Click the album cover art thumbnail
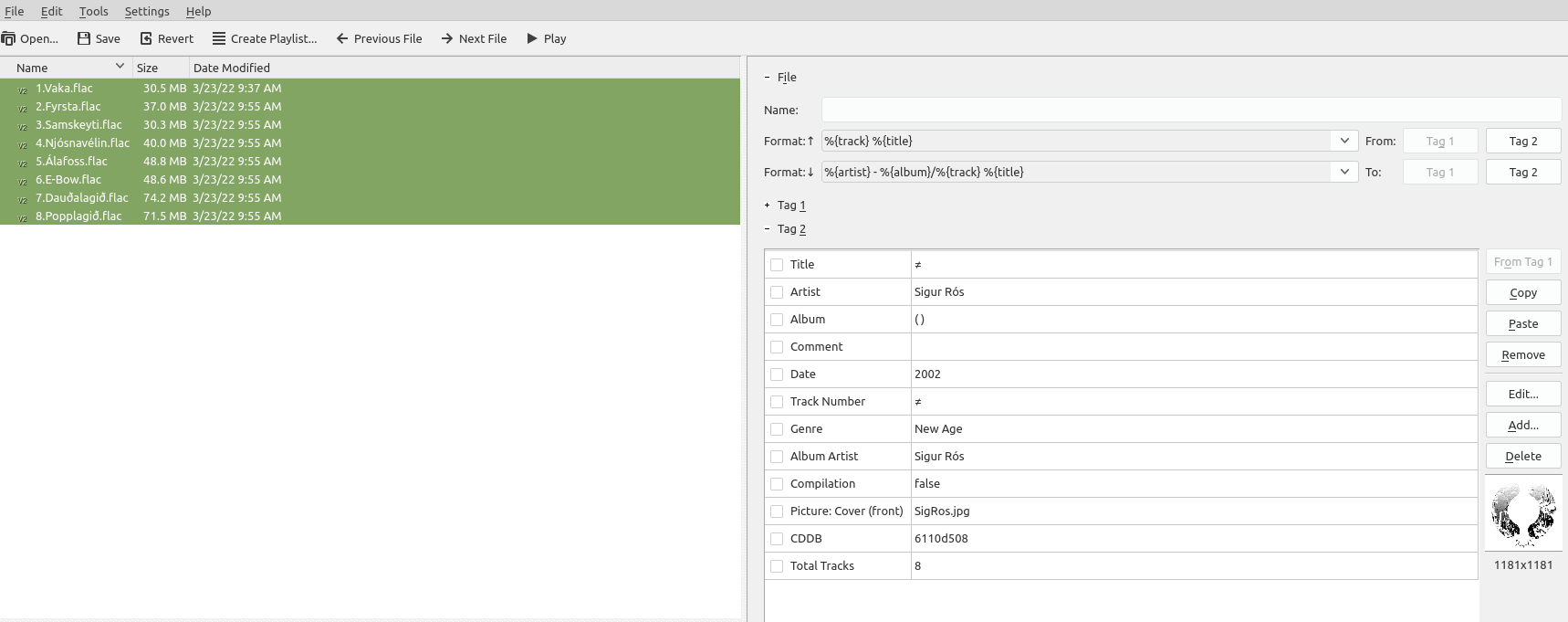Image resolution: width=1568 pixels, height=622 pixels. [x=1522, y=514]
